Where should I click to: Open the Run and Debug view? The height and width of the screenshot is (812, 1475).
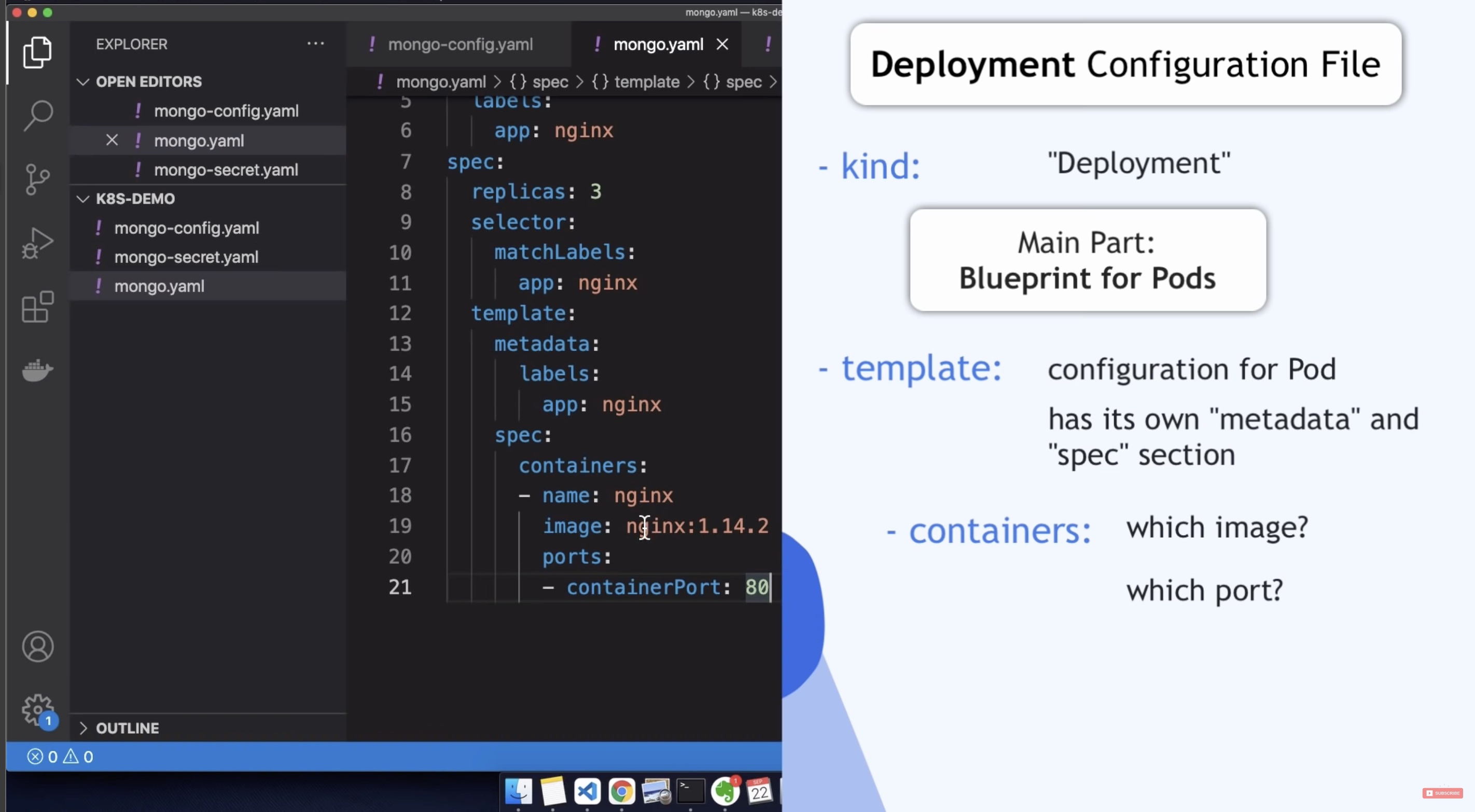pos(38,243)
